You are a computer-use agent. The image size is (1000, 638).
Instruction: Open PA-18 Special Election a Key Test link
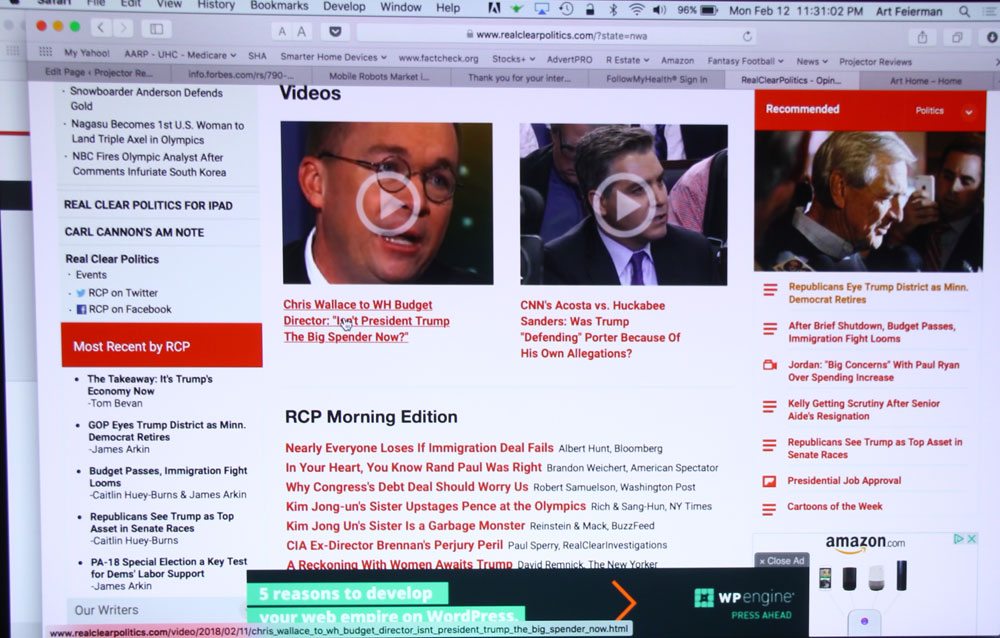[x=169, y=568]
